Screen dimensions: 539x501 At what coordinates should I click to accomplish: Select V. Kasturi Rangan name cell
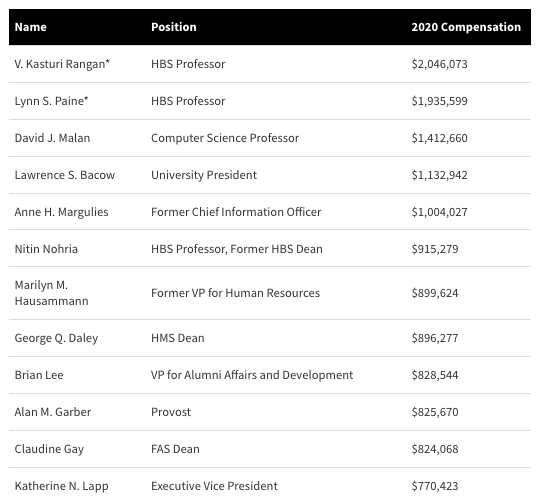[62, 64]
